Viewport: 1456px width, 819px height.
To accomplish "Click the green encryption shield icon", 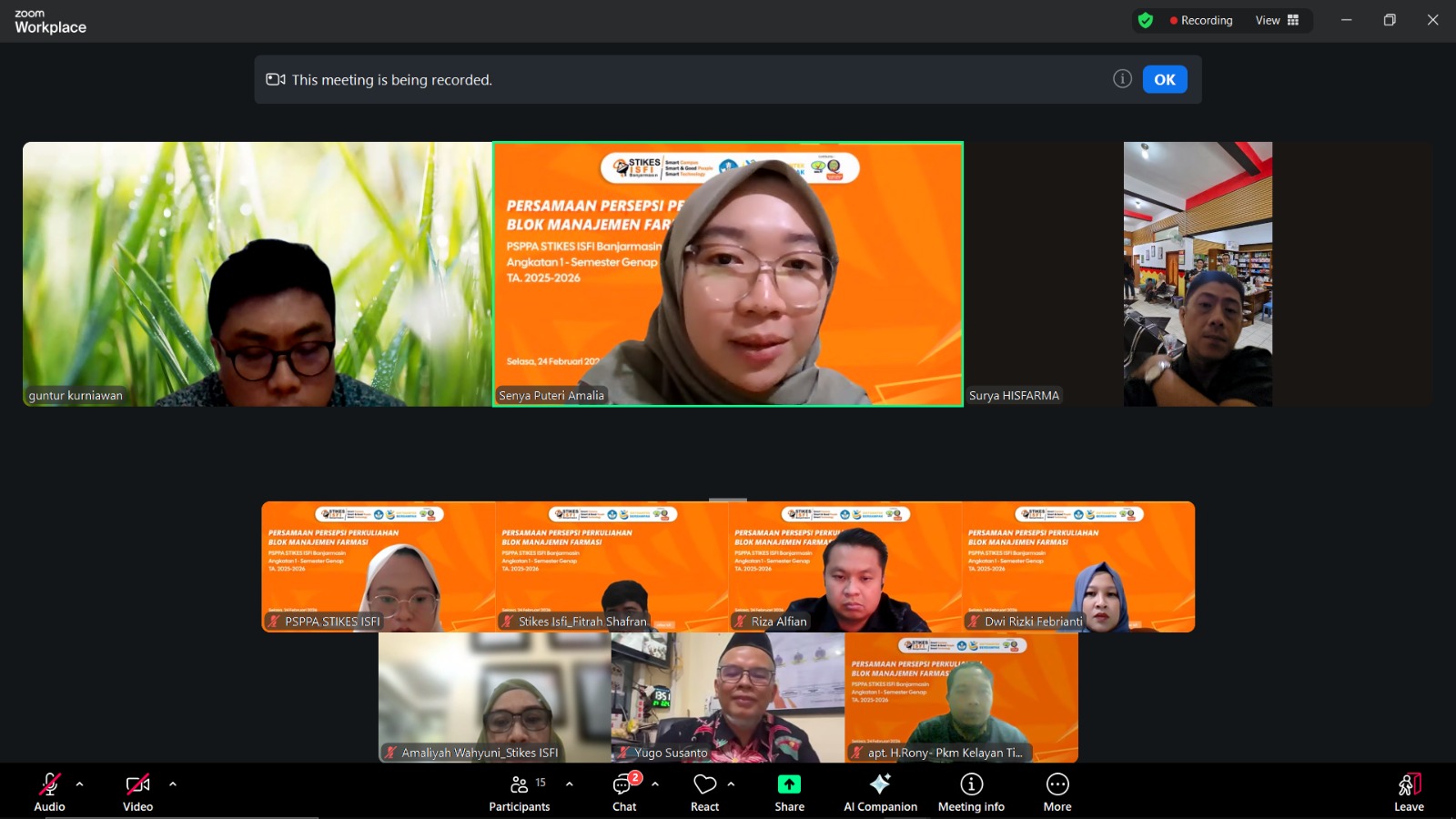I will [1146, 20].
